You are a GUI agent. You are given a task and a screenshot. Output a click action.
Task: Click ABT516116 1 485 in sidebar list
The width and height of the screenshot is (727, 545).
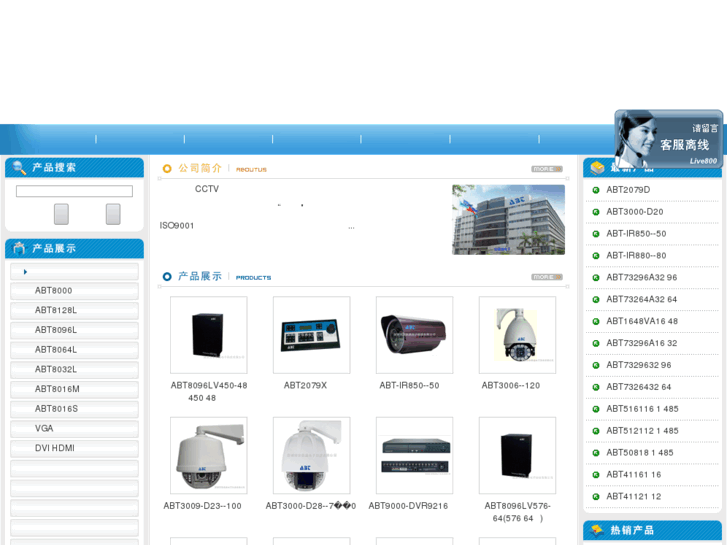tap(643, 409)
